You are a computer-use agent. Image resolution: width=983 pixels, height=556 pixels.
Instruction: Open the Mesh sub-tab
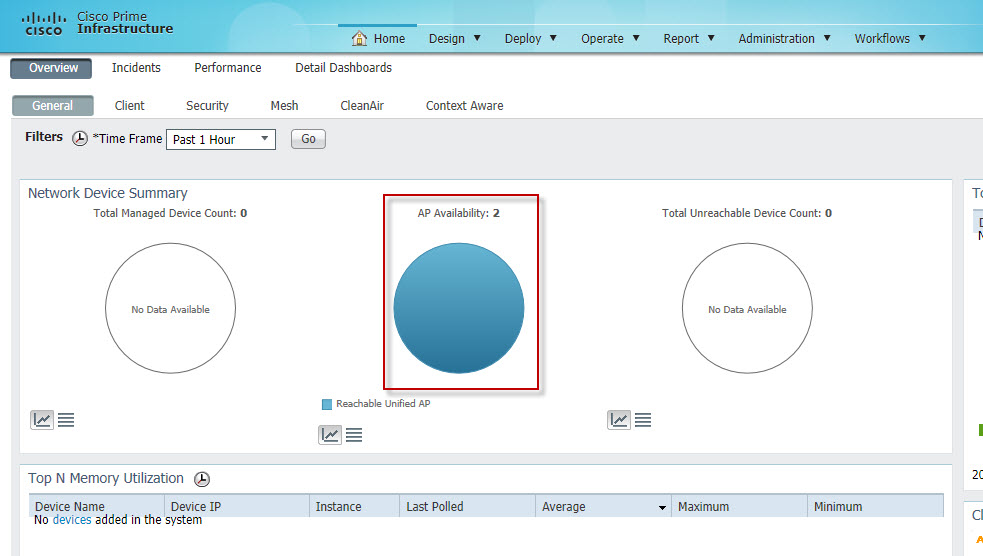tap(284, 105)
